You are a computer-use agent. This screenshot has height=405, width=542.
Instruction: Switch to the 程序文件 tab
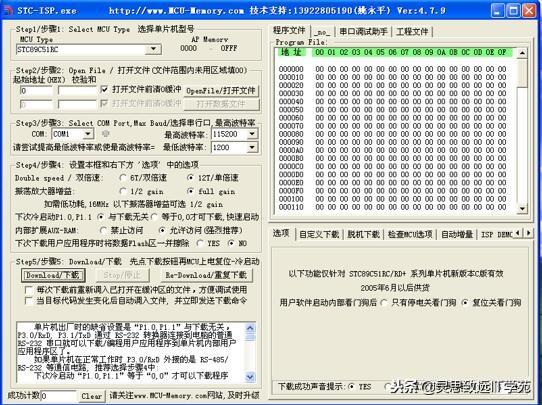click(x=289, y=31)
